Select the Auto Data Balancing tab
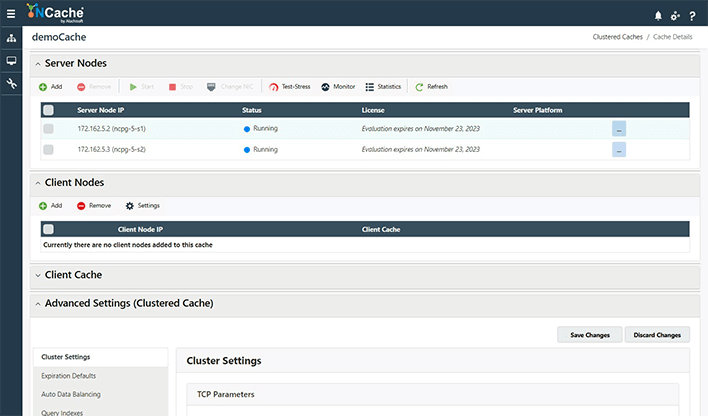This screenshot has width=708, height=416. pos(100,394)
